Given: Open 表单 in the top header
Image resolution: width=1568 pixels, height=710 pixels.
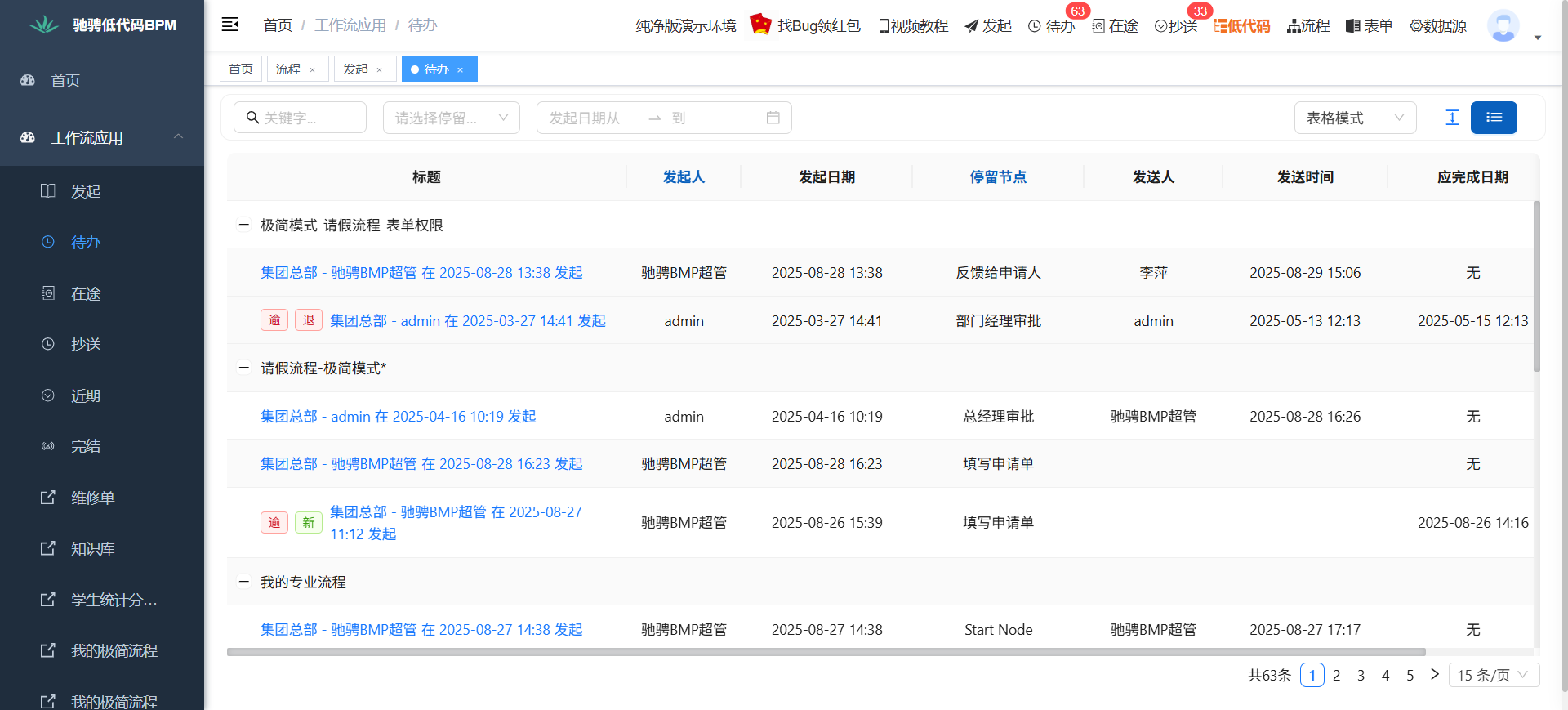Looking at the screenshot, I should [1370, 26].
